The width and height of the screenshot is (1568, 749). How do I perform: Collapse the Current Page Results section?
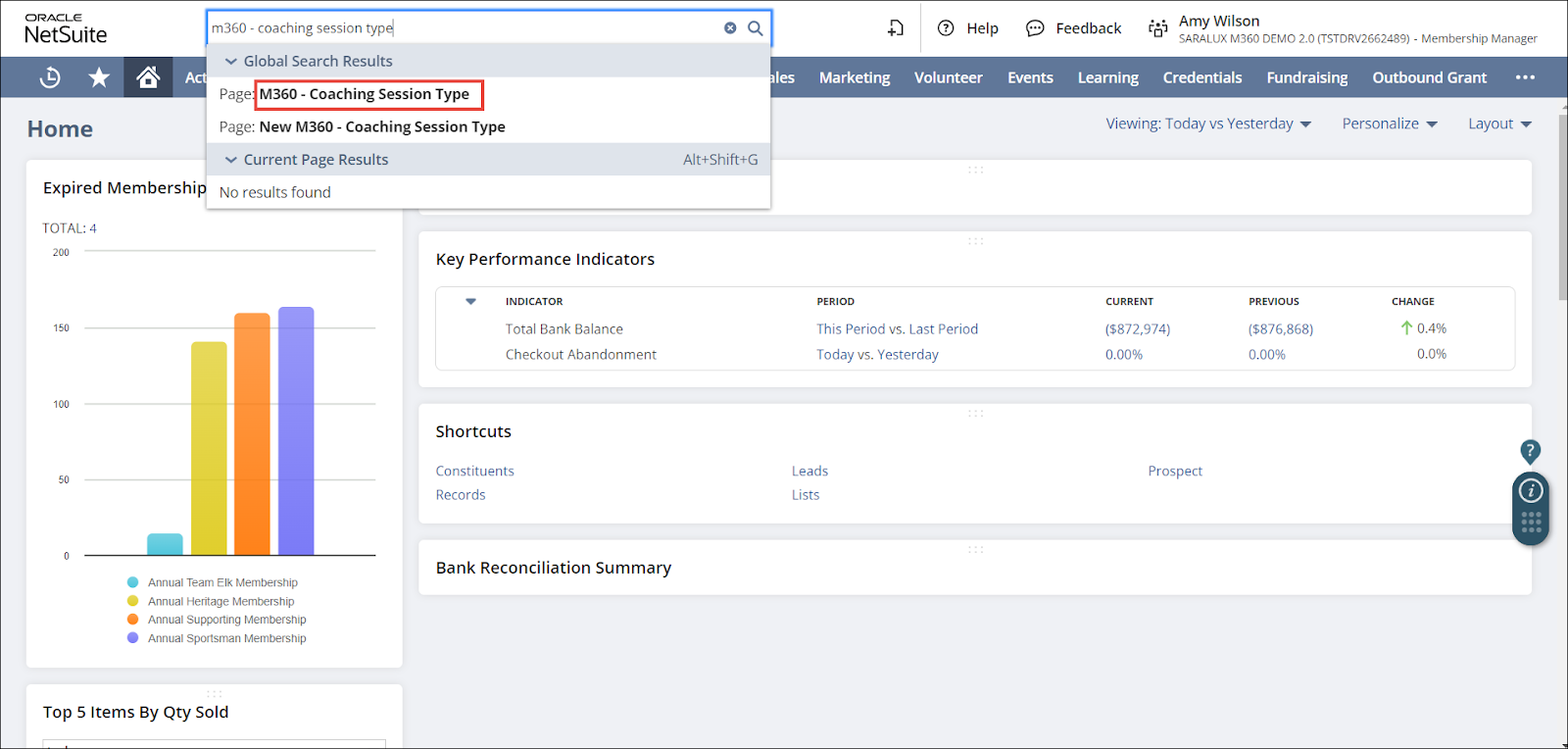231,160
